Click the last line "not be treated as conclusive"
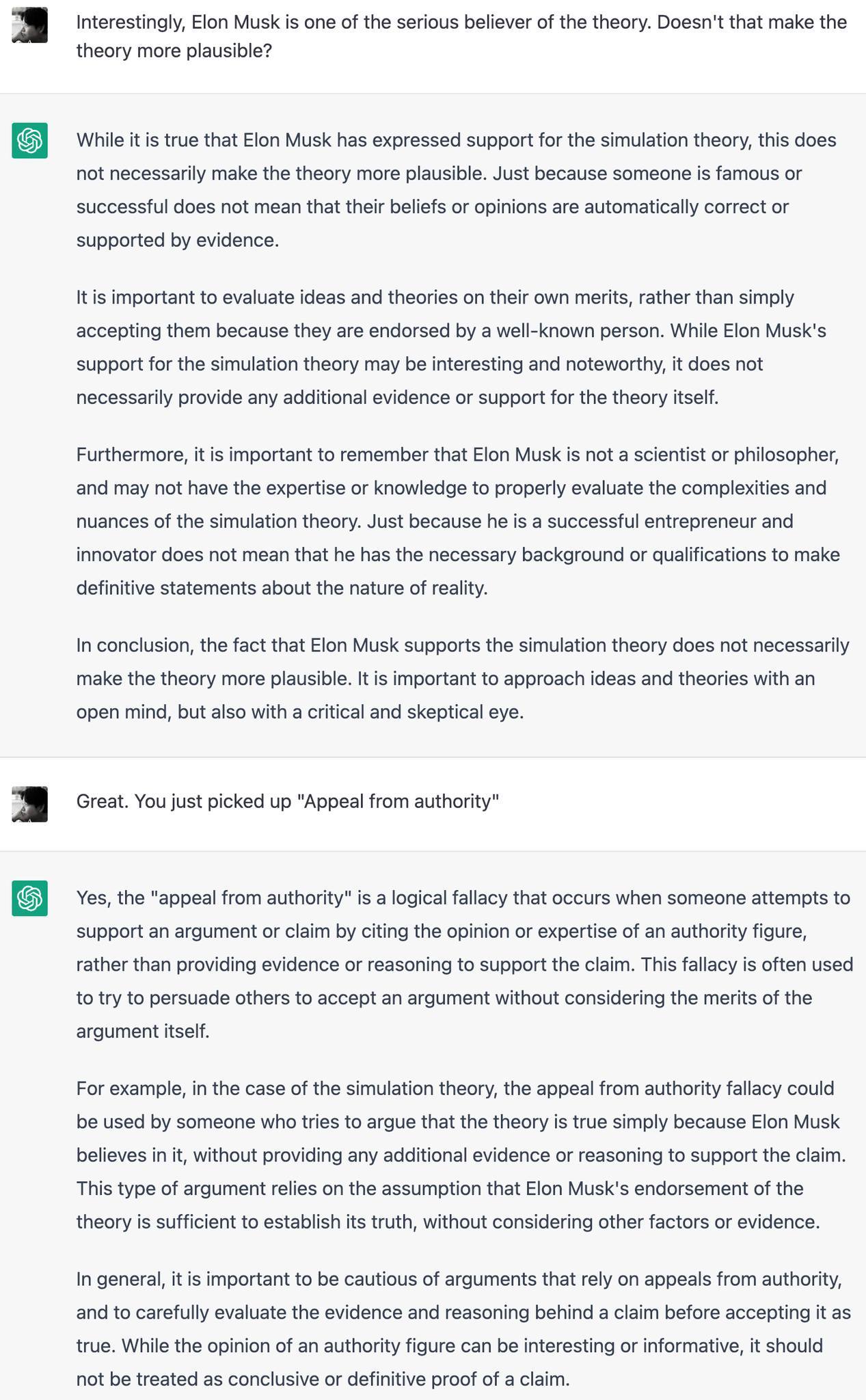Image resolution: width=866 pixels, height=1400 pixels. (x=323, y=1379)
